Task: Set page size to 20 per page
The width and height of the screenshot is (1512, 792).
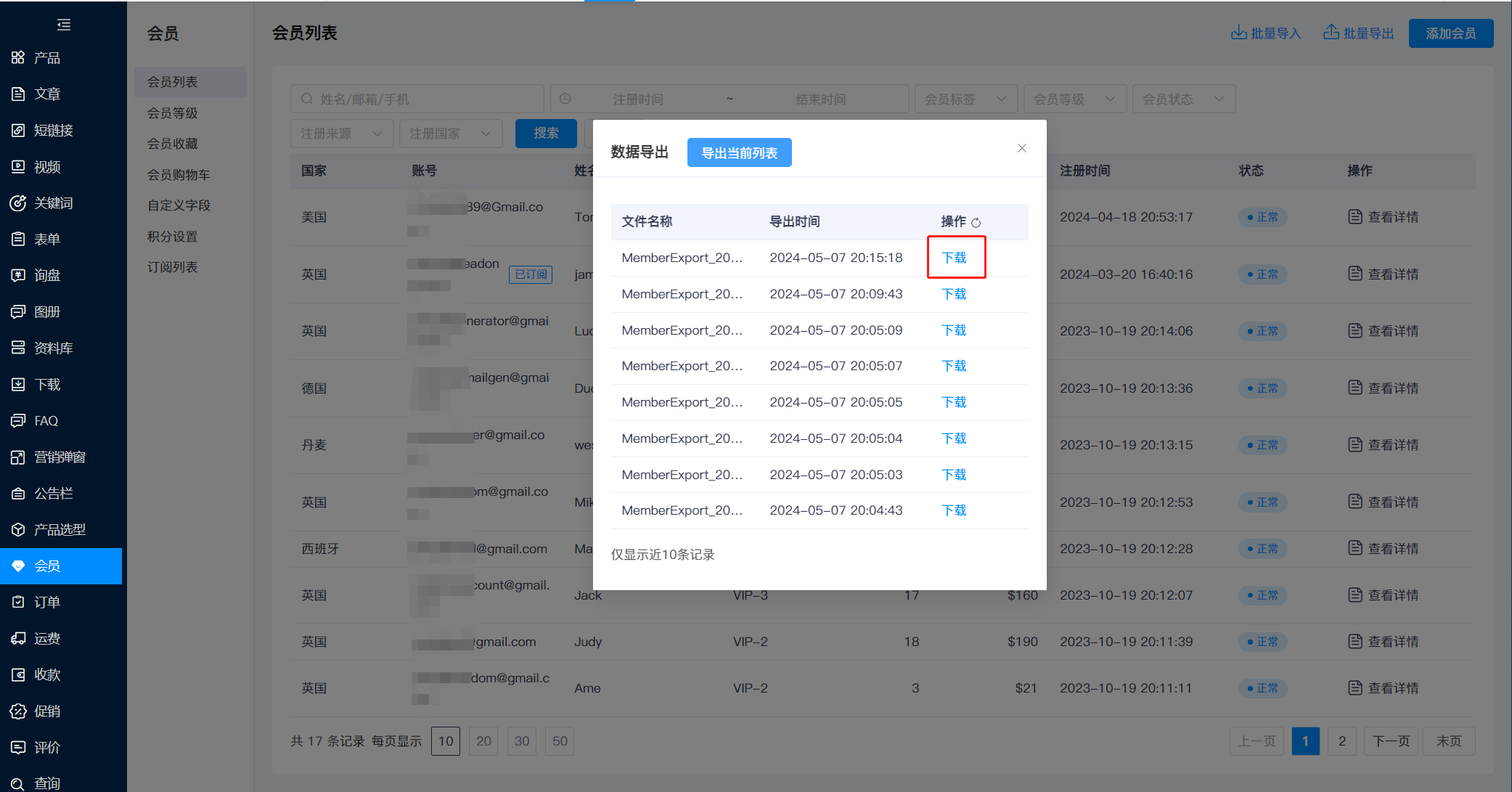Action: 483,741
